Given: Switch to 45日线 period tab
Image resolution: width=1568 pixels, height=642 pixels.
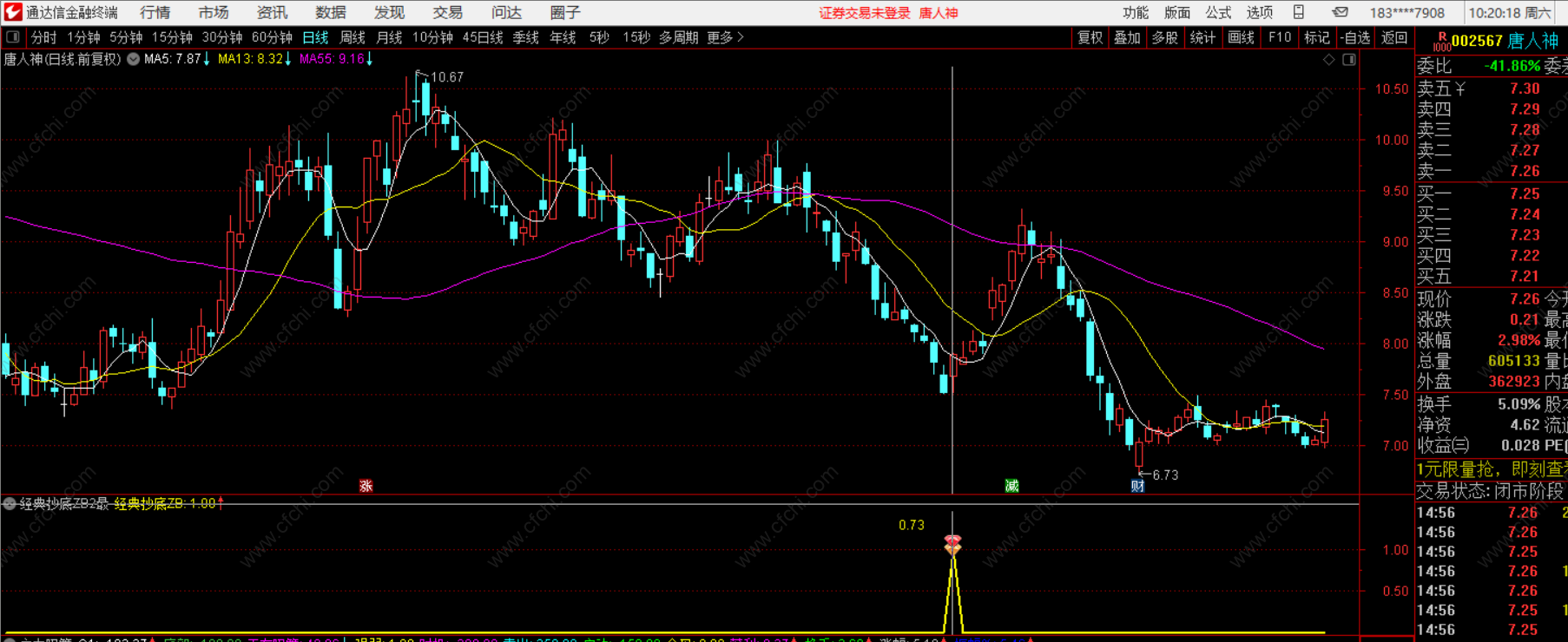Looking at the screenshot, I should pyautogui.click(x=483, y=37).
